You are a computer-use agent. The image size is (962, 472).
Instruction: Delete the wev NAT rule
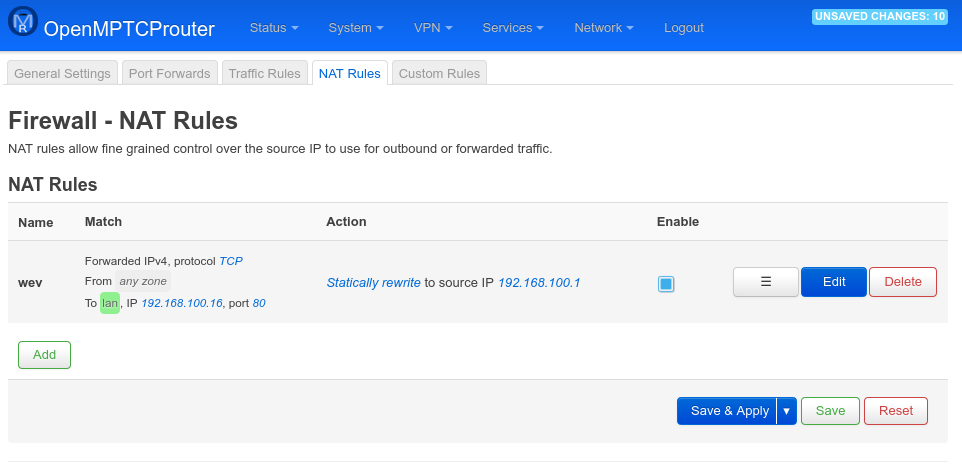[x=903, y=282]
